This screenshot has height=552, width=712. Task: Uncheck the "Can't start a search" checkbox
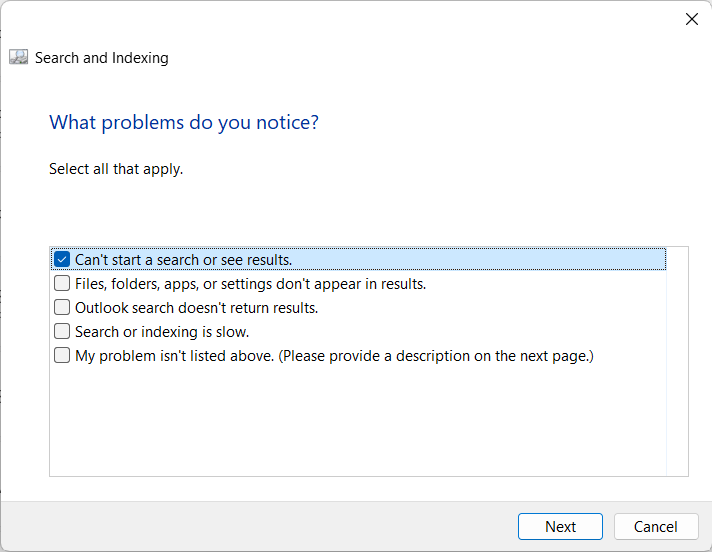click(x=62, y=260)
